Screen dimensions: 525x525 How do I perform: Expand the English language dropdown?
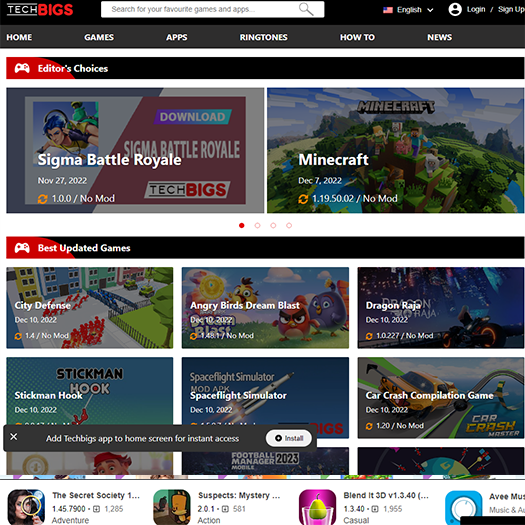tap(408, 10)
